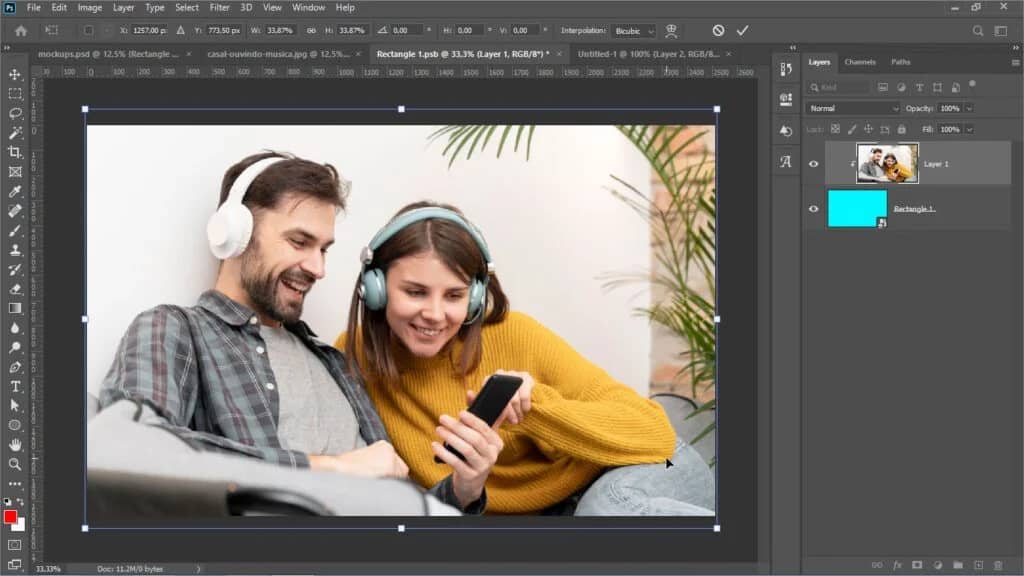This screenshot has width=1024, height=576.
Task: Select the Pen tool
Action: [15, 367]
